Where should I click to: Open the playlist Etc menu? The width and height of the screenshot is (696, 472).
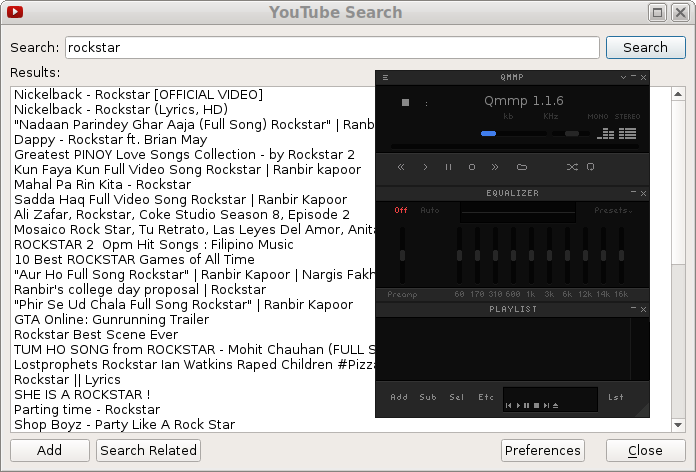[486, 397]
